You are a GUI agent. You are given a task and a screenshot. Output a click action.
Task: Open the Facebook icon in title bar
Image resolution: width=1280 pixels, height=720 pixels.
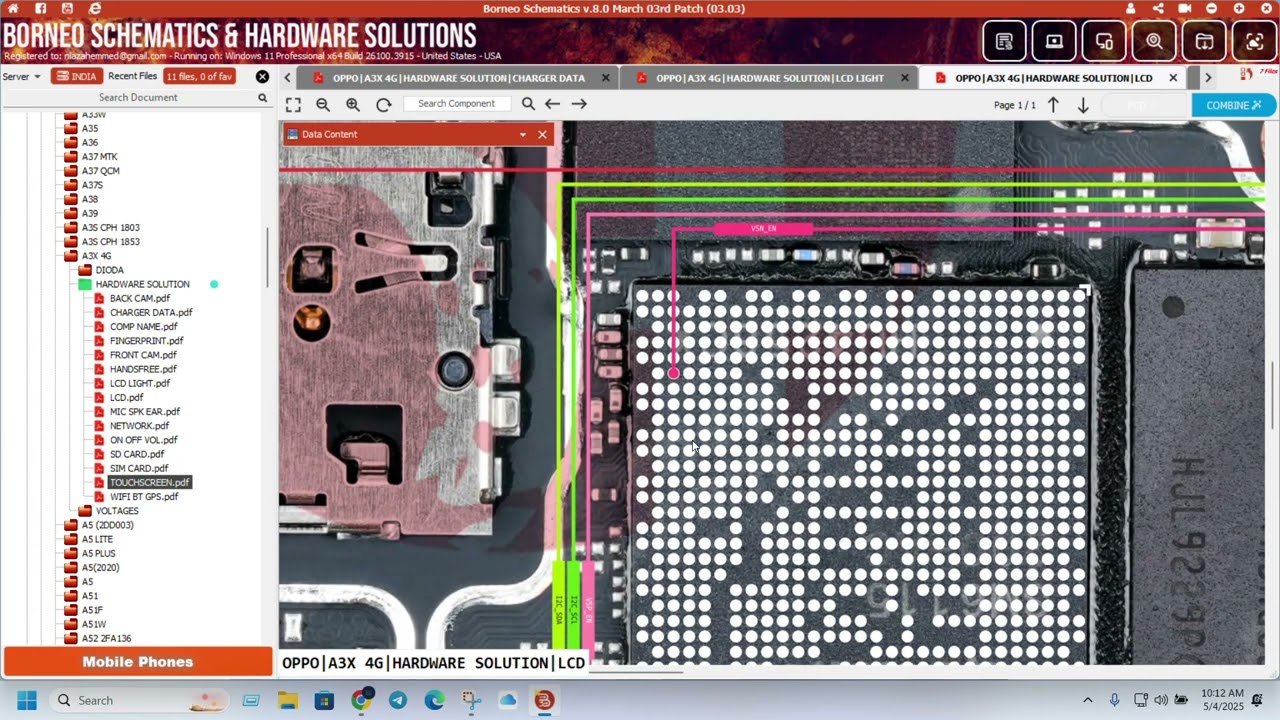(40, 8)
